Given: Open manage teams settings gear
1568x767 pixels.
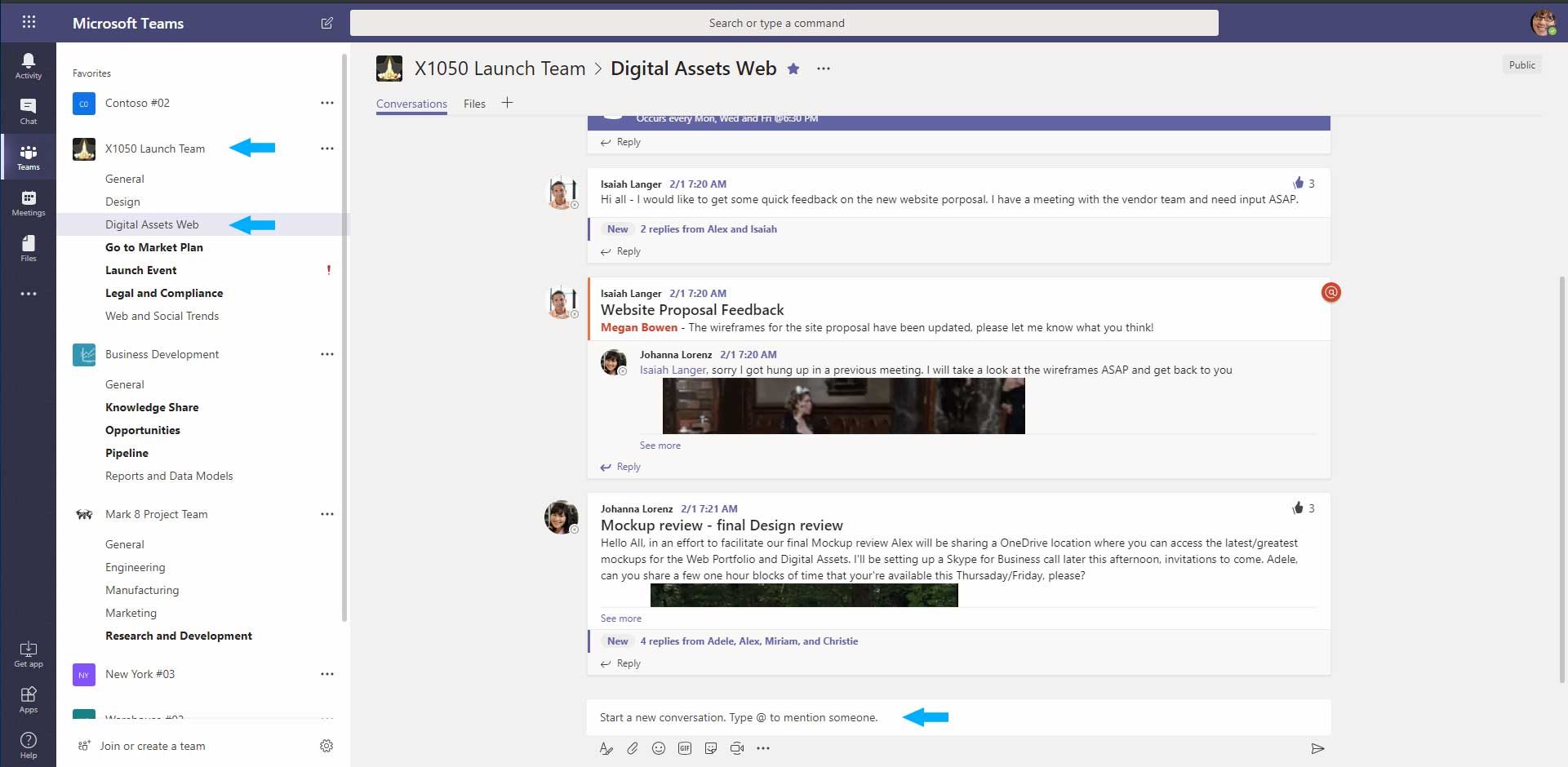Looking at the screenshot, I should point(326,746).
